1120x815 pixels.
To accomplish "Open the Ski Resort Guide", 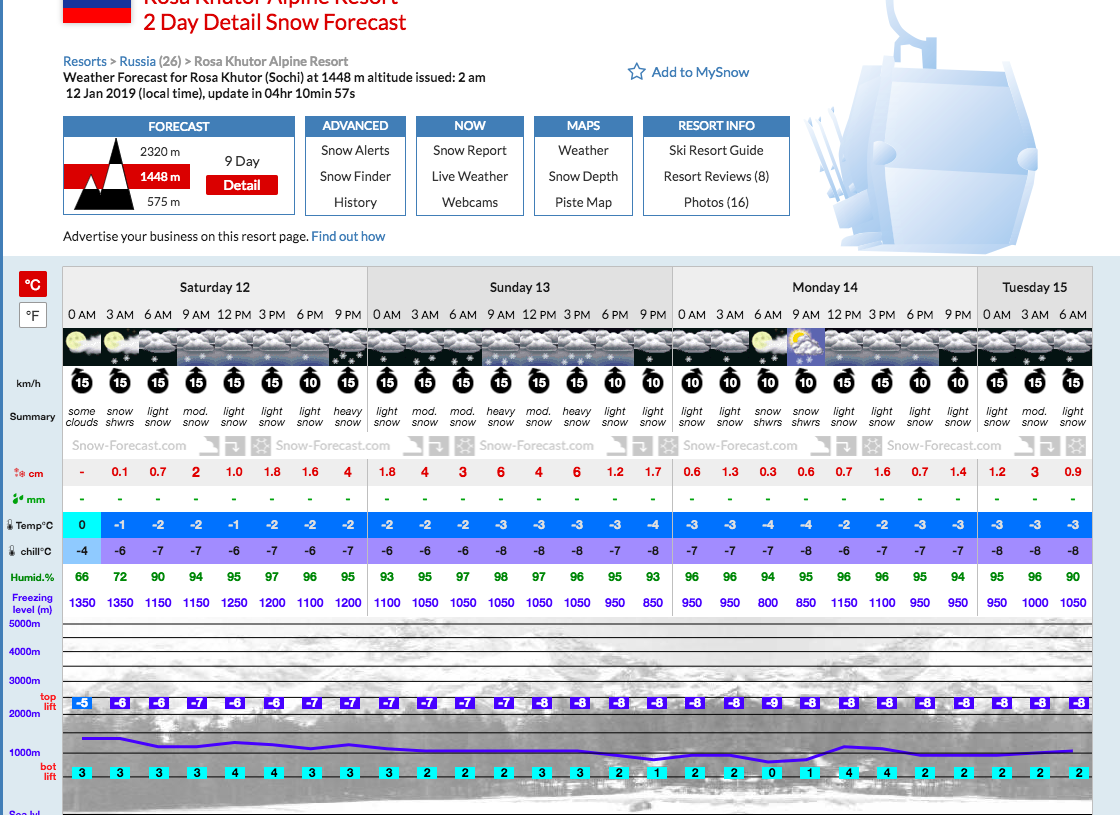I will (716, 151).
